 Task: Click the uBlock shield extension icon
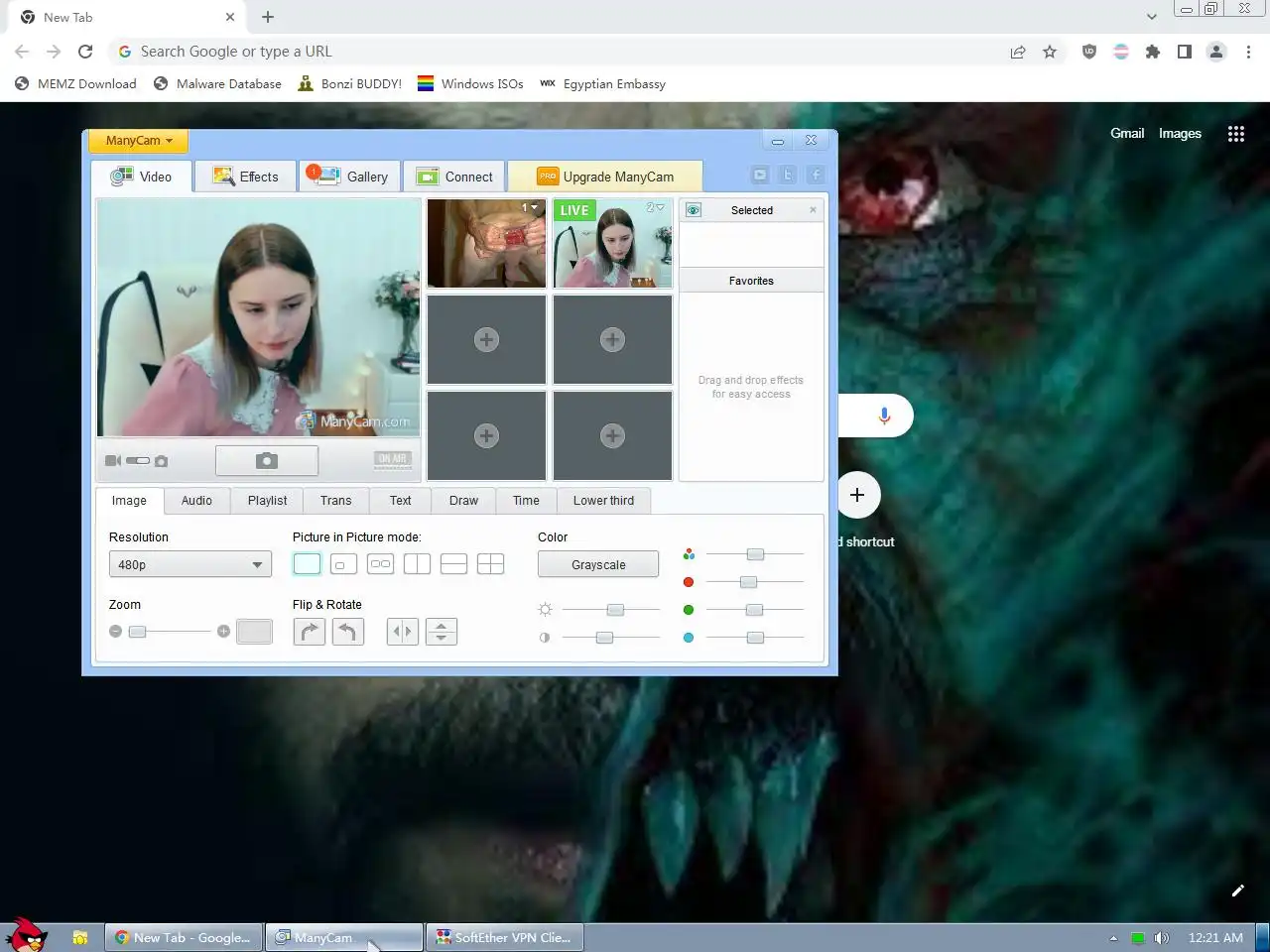point(1089,52)
